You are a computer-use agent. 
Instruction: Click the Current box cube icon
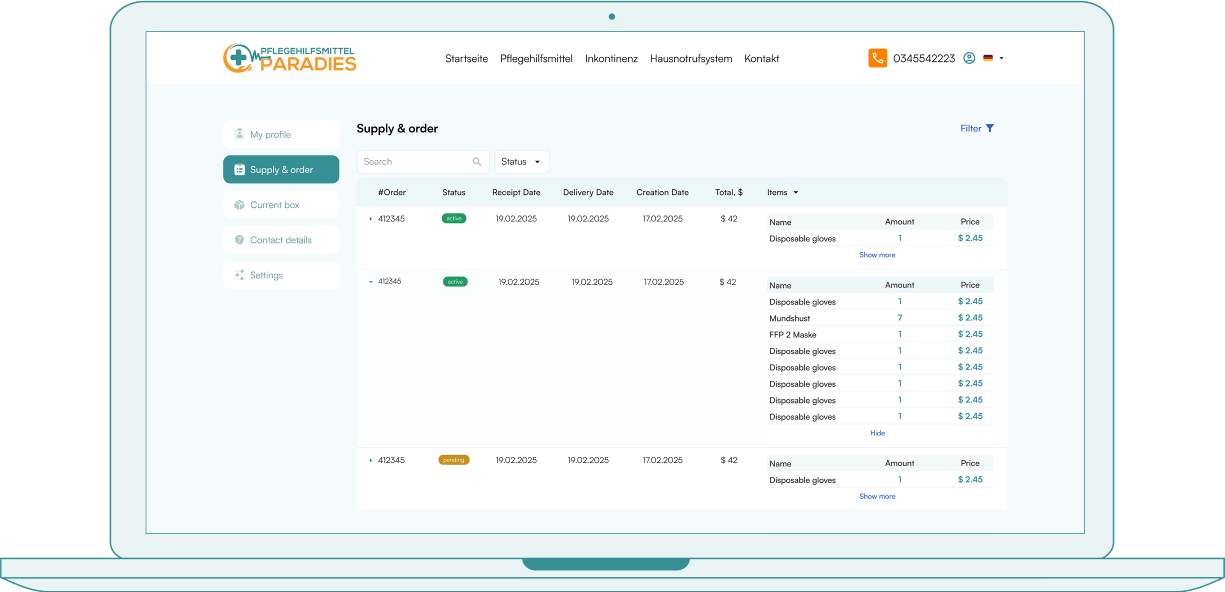click(x=239, y=205)
